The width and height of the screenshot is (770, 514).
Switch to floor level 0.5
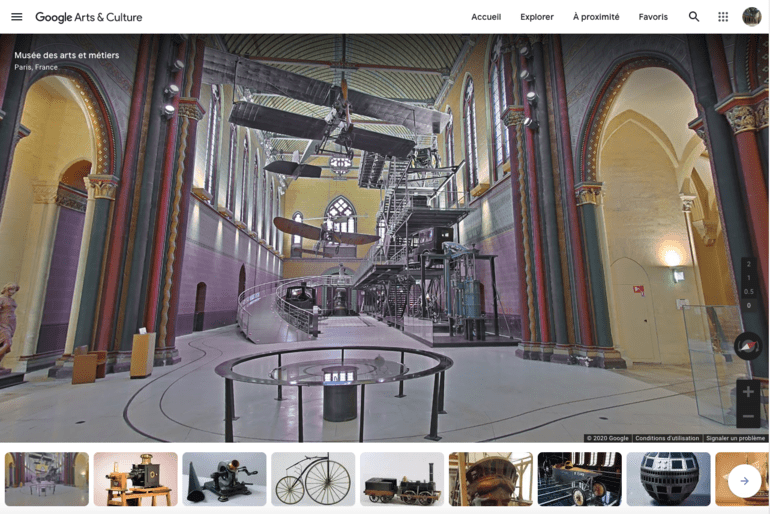pos(749,292)
